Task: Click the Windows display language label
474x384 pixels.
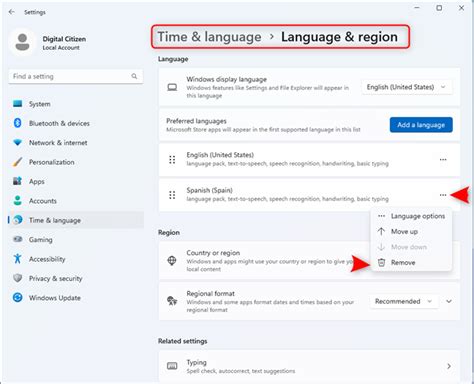Action: point(226,79)
